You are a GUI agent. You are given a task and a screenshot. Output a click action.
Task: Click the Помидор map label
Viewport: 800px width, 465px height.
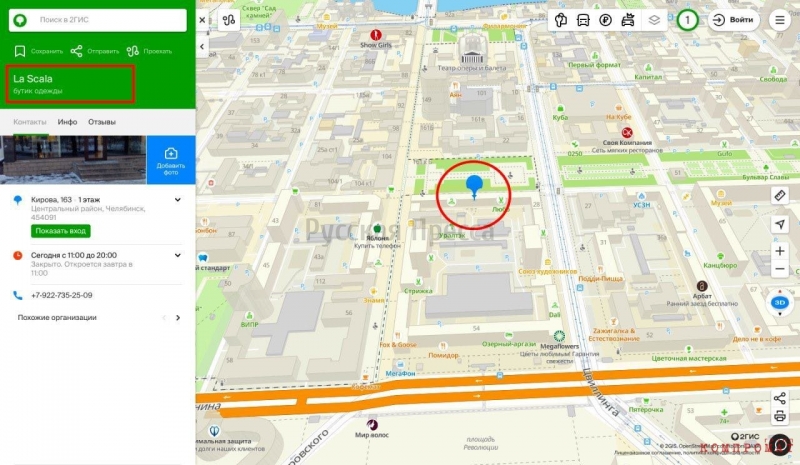click(443, 355)
